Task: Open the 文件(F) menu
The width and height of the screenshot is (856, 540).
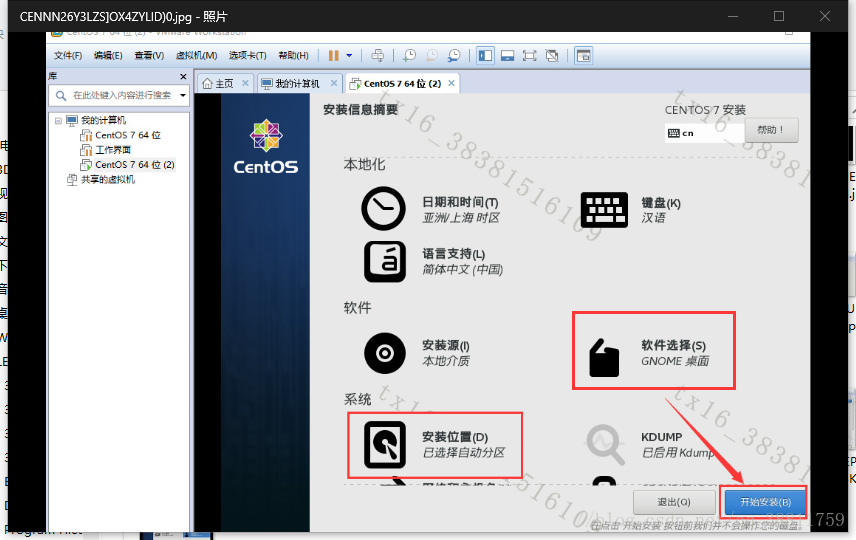Action: 68,55
